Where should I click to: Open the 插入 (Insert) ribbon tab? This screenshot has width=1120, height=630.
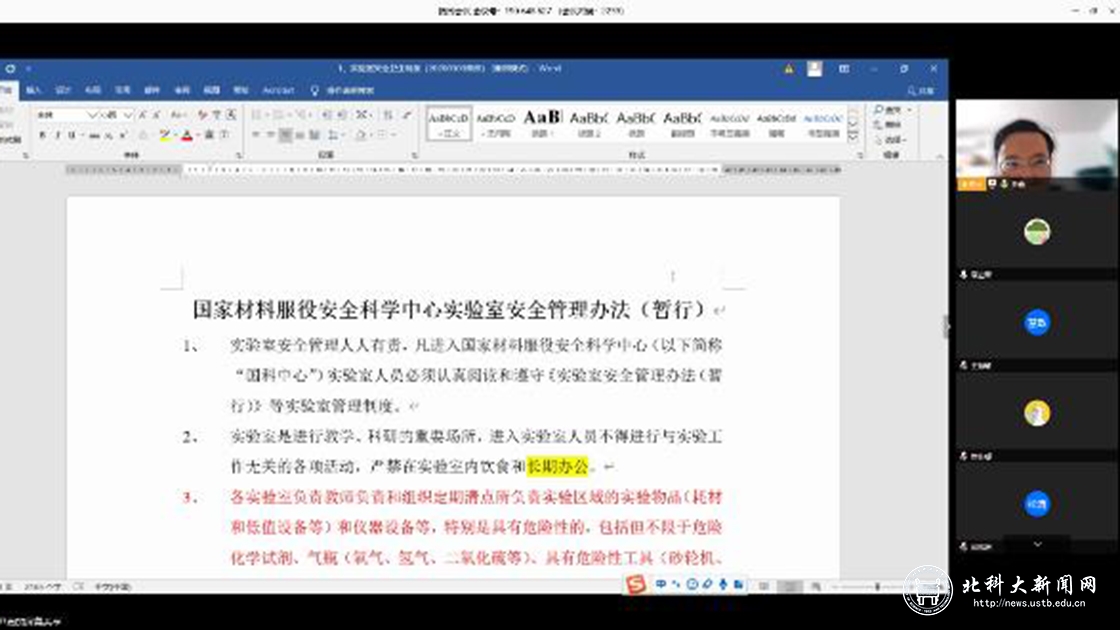tap(33, 91)
